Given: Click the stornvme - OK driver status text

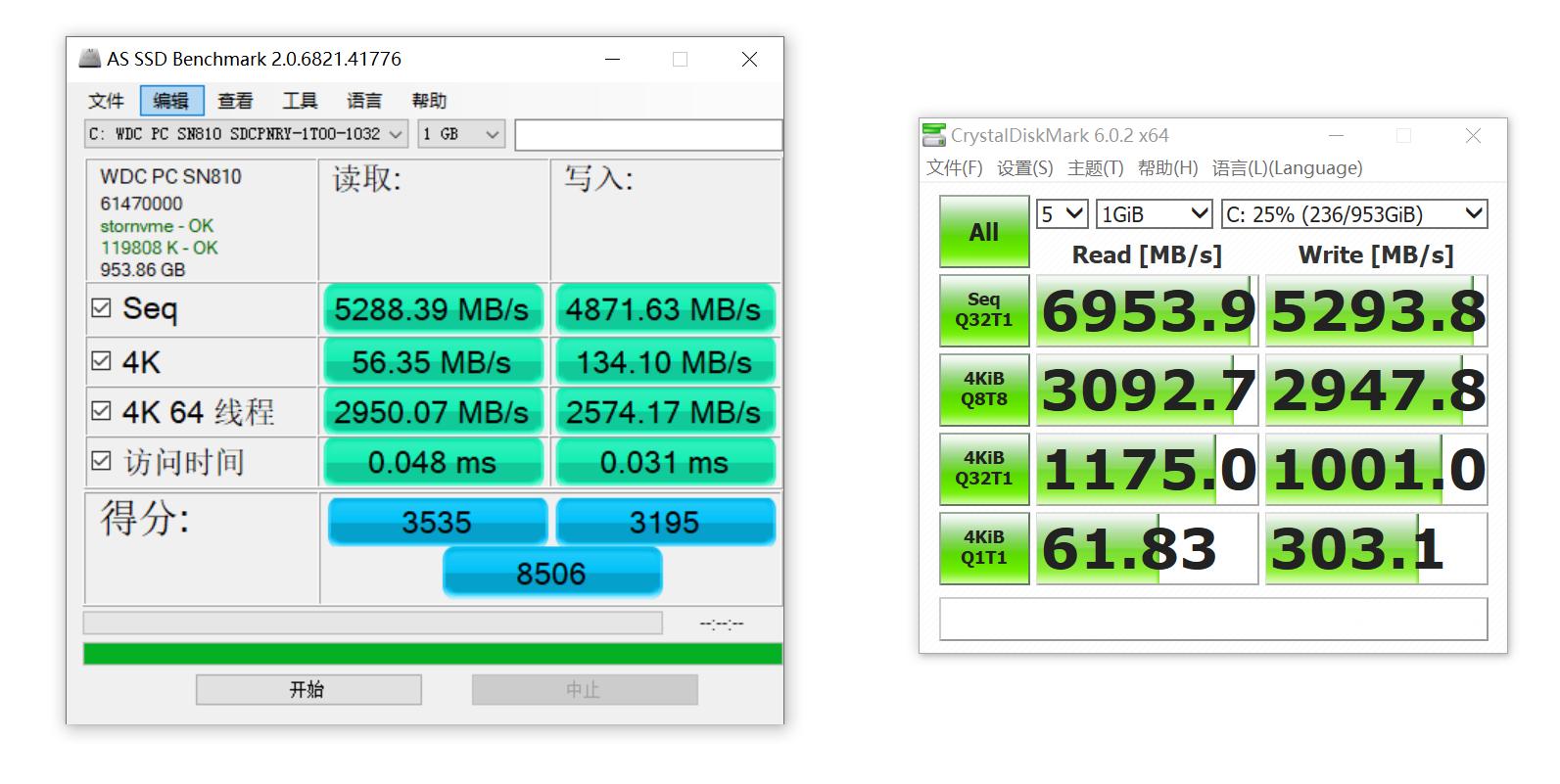Looking at the screenshot, I should pos(157,226).
